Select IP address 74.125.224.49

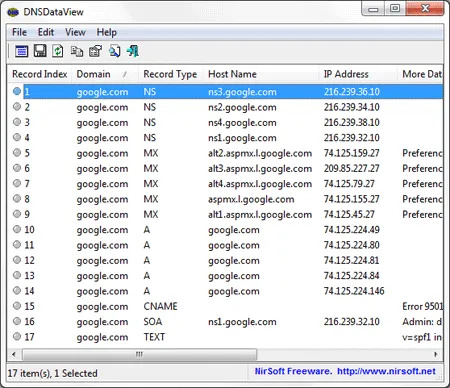(x=352, y=230)
